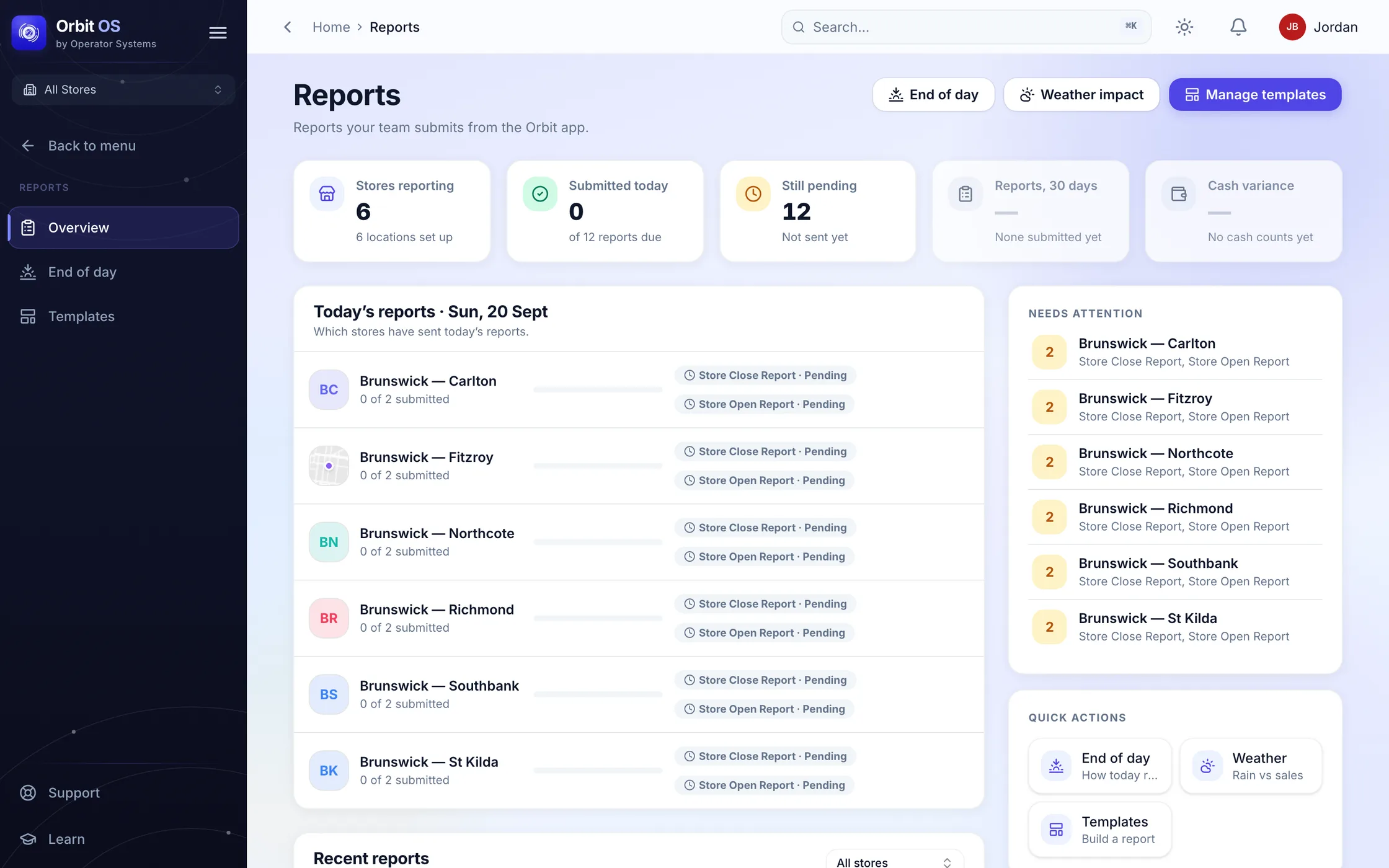Click the Weather impact button
This screenshot has height=868, width=1389.
tap(1081, 94)
